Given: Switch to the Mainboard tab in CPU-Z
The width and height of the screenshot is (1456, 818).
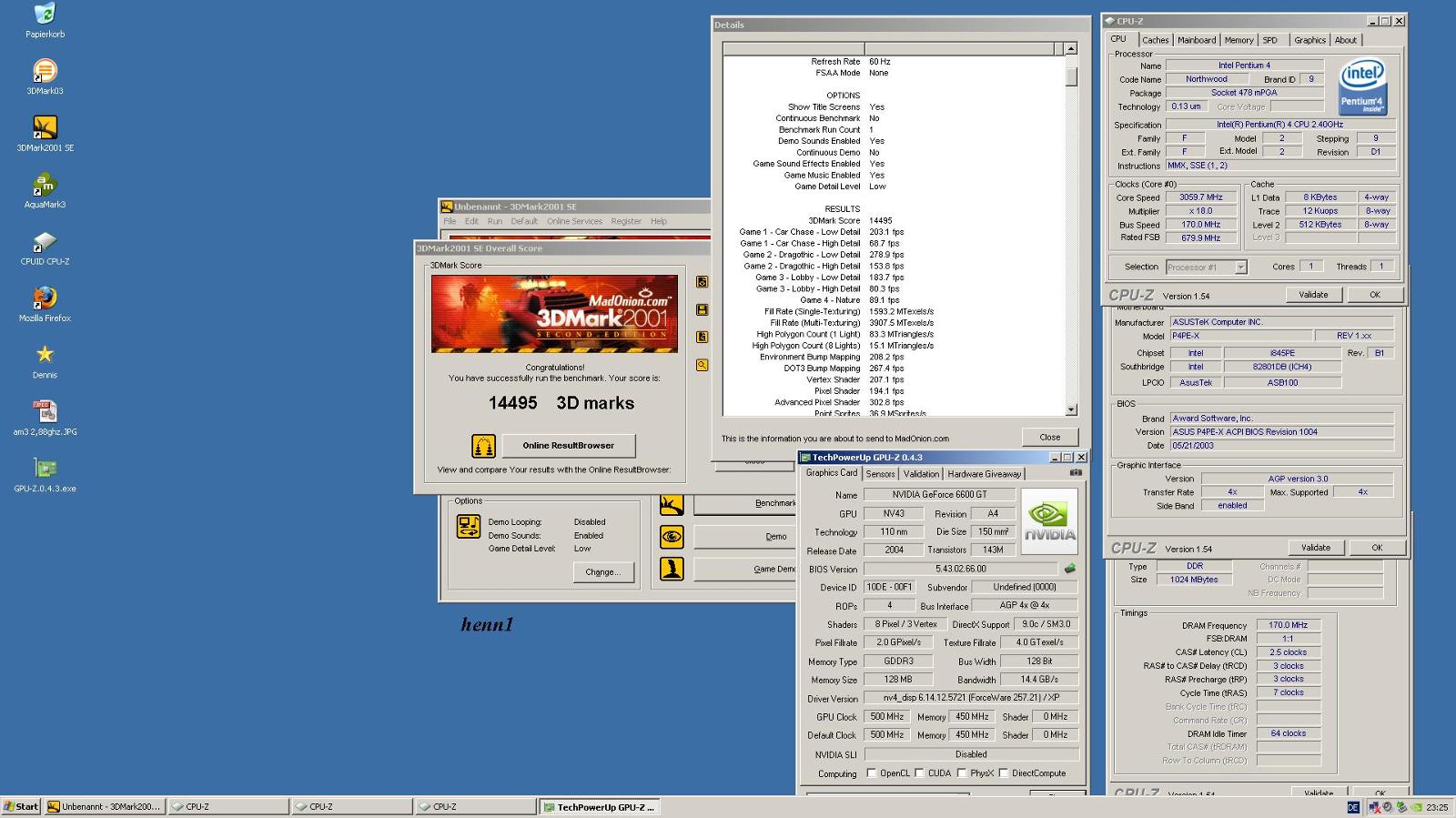Looking at the screenshot, I should [x=1197, y=40].
